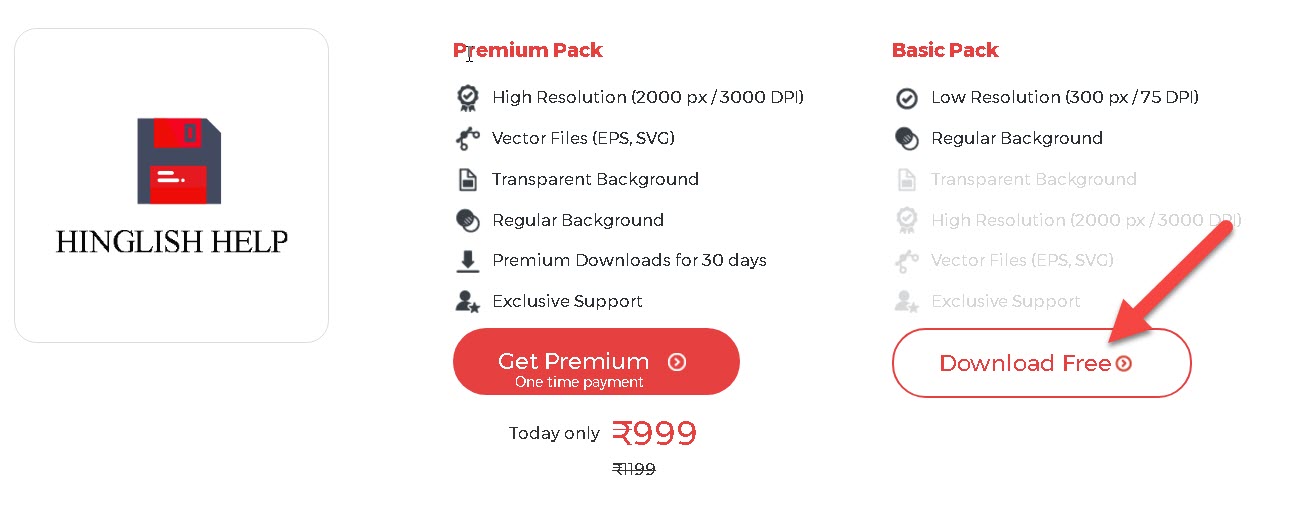This screenshot has width=1299, height=528.
Task: Click the High Resolution badge icon in Premium Pack
Action: (x=467, y=97)
